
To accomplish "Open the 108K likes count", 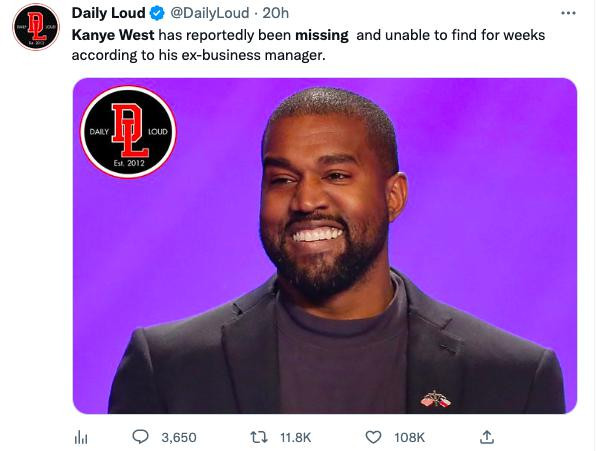I will pos(409,438).
